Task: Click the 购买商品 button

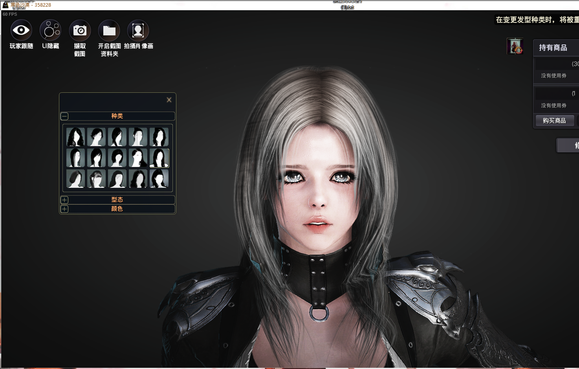Action: coord(554,121)
